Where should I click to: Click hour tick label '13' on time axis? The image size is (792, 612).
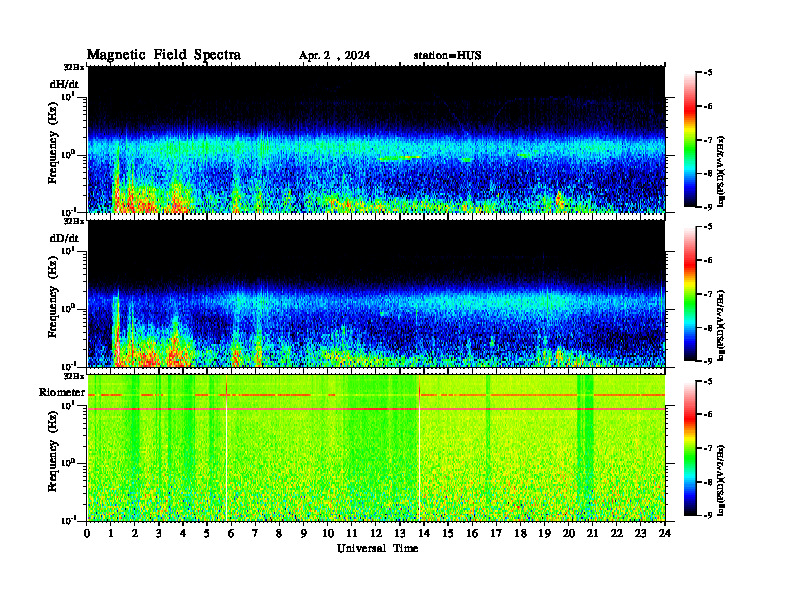click(400, 533)
